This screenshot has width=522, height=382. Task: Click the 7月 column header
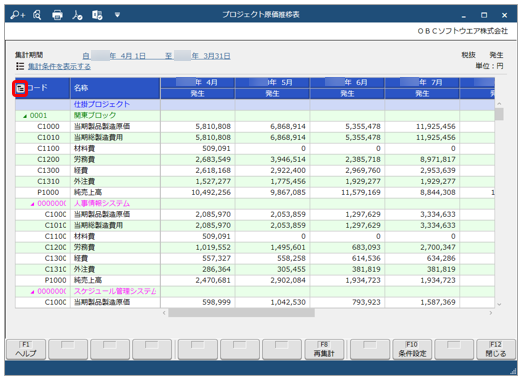(422, 83)
